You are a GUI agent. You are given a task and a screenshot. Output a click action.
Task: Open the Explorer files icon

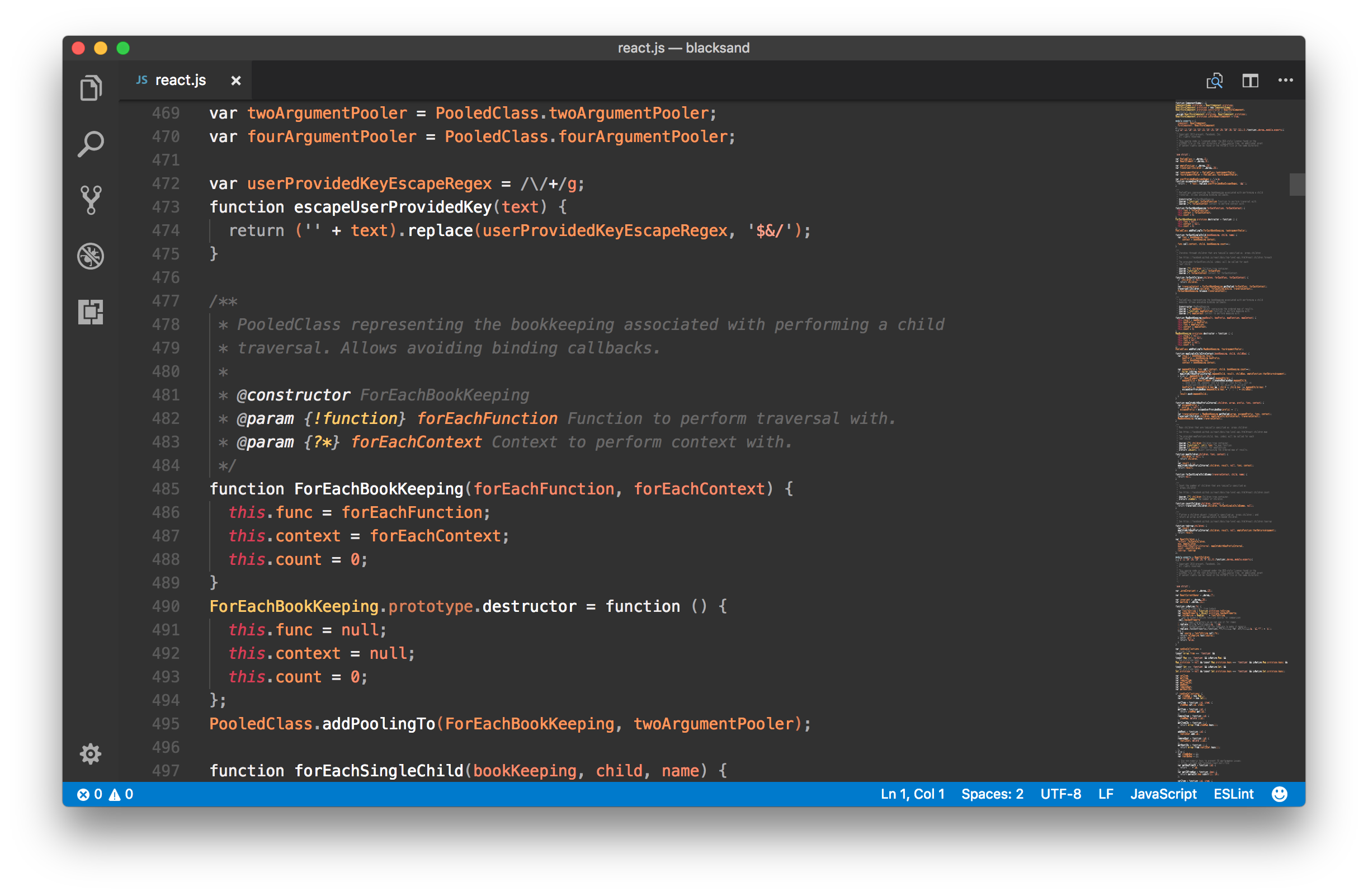click(90, 88)
